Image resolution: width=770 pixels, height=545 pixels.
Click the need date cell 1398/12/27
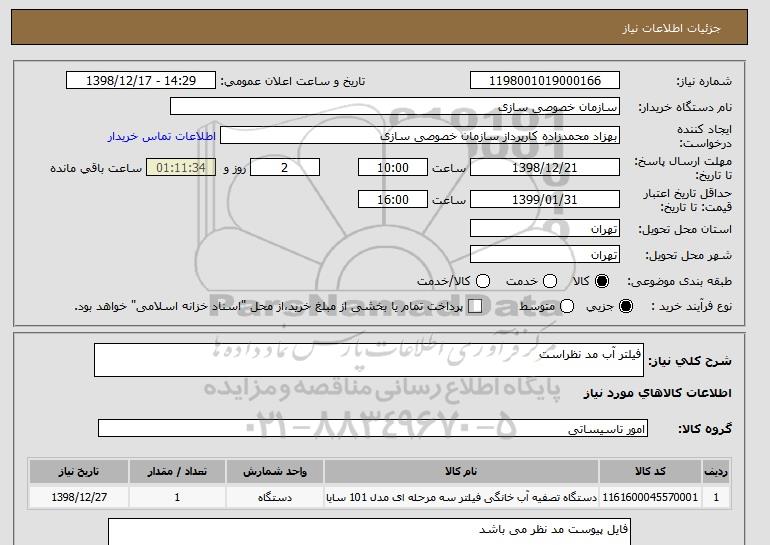point(79,497)
